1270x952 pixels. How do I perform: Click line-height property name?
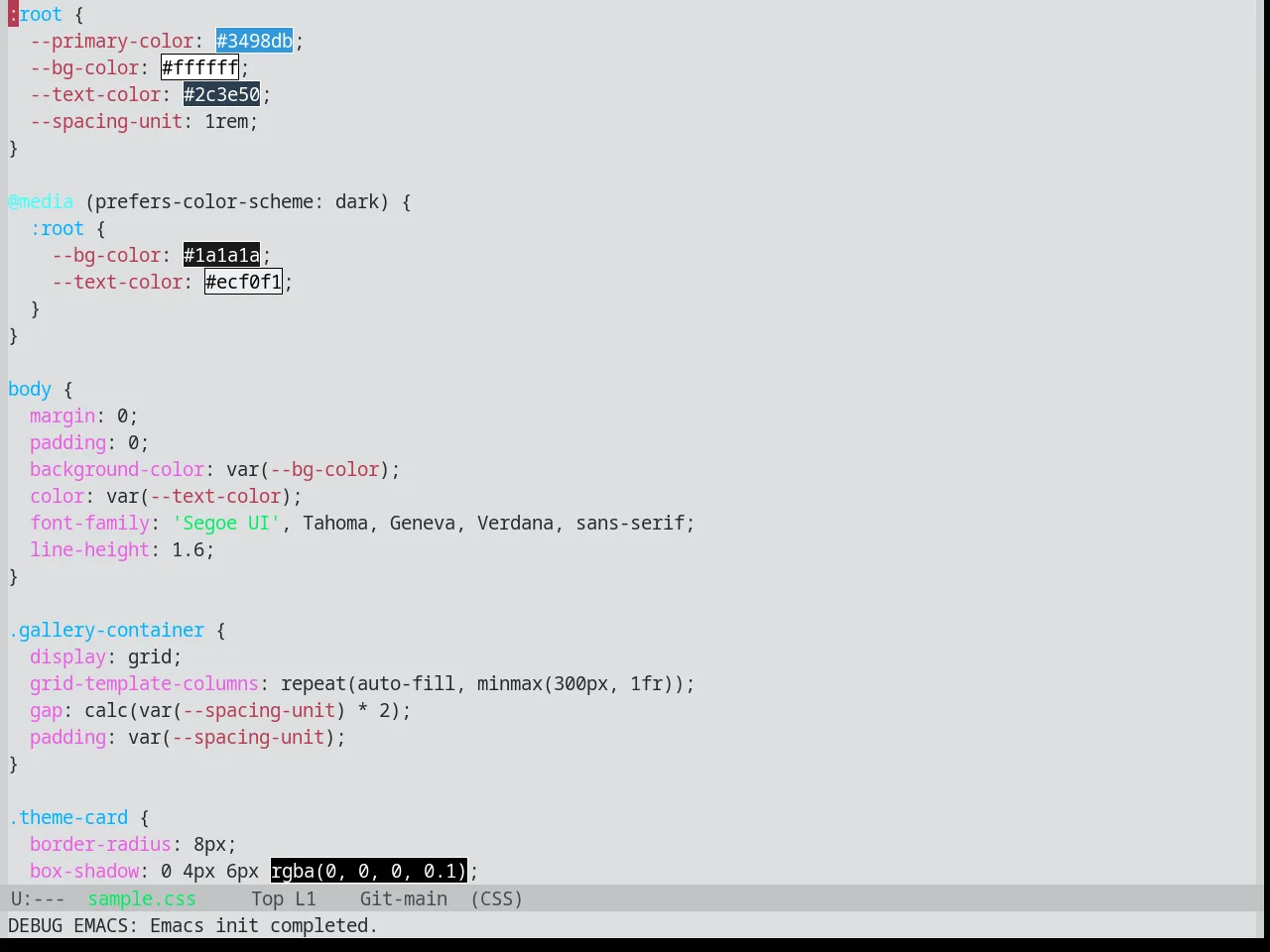click(x=89, y=549)
